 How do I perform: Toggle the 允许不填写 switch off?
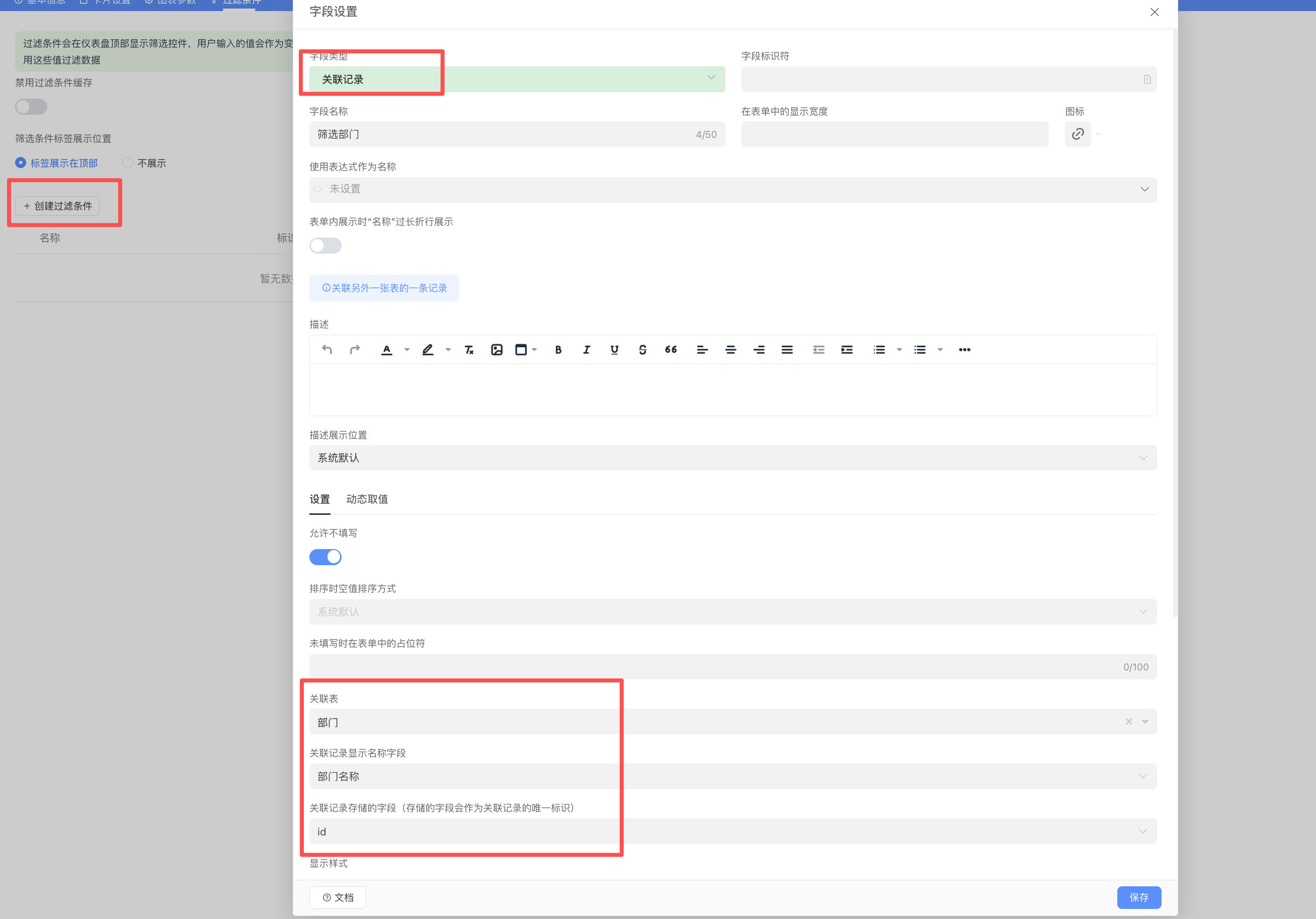(x=325, y=557)
